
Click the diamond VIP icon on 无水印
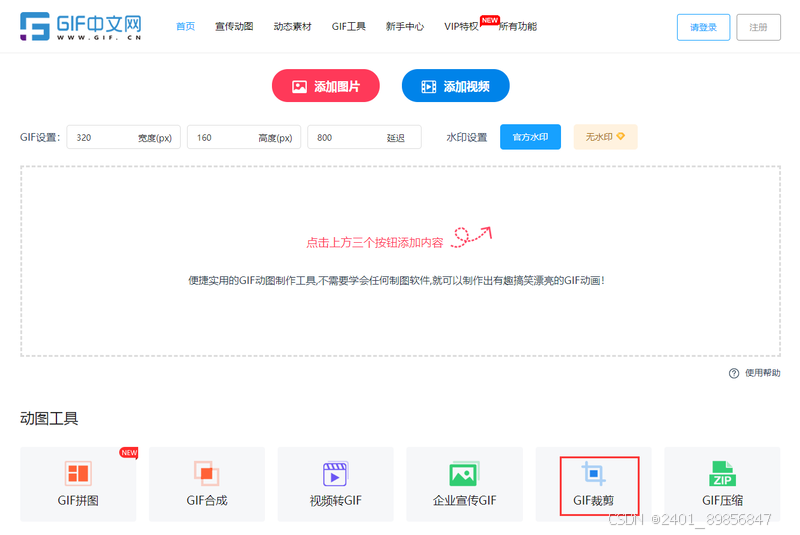(x=620, y=136)
